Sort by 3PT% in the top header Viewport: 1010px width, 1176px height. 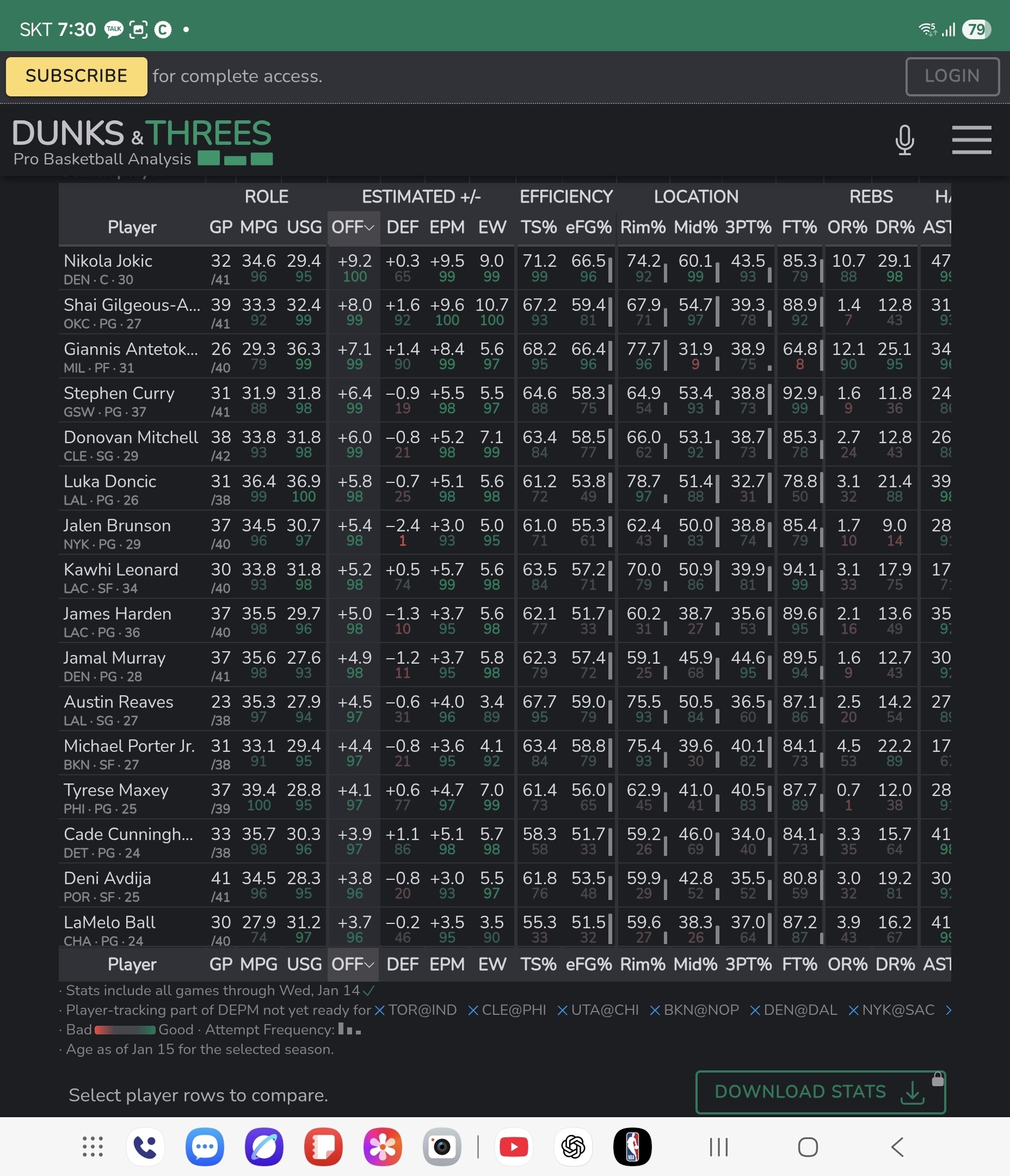click(748, 228)
